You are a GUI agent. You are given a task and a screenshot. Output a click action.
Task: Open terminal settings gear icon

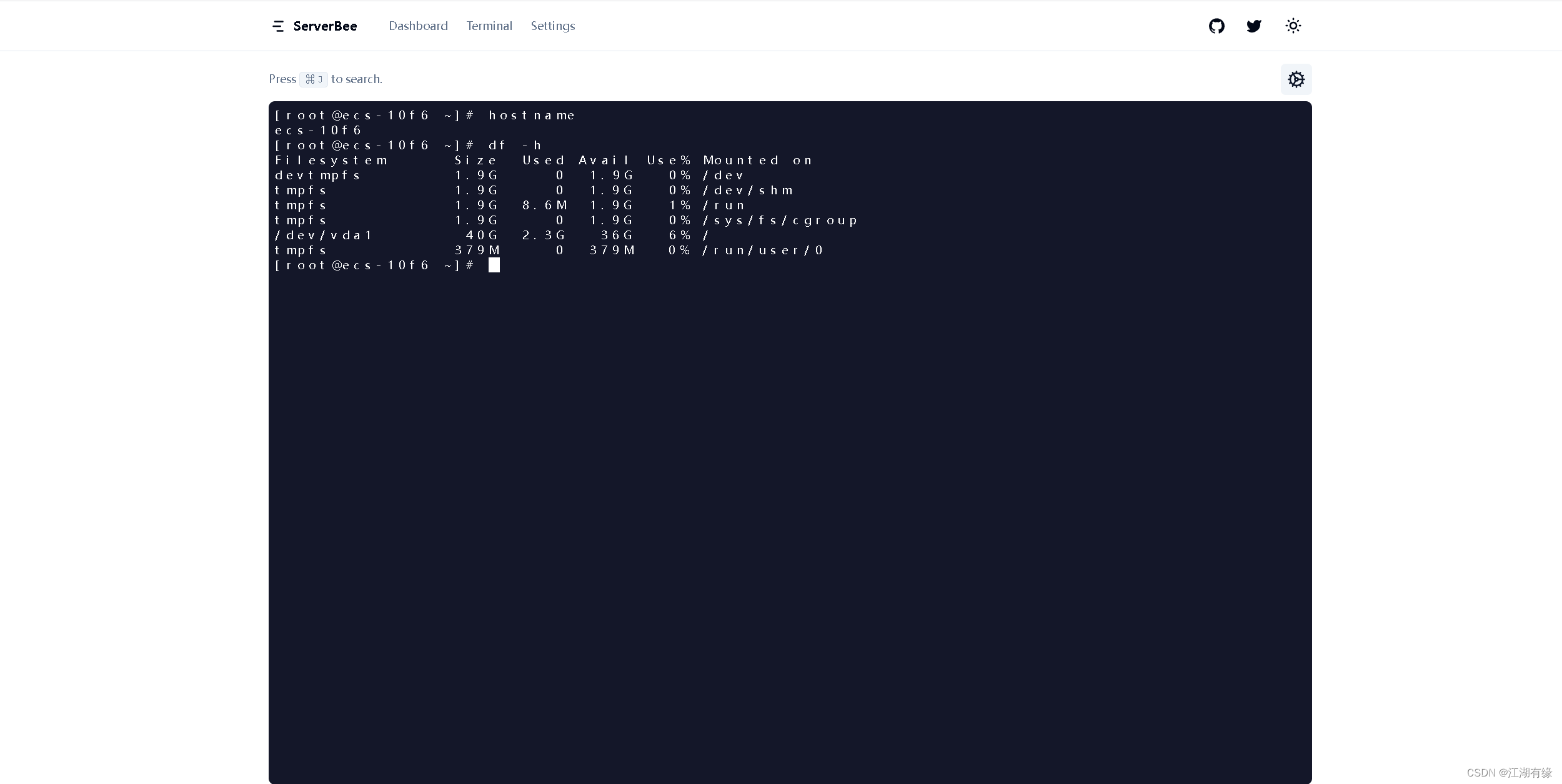click(1296, 79)
